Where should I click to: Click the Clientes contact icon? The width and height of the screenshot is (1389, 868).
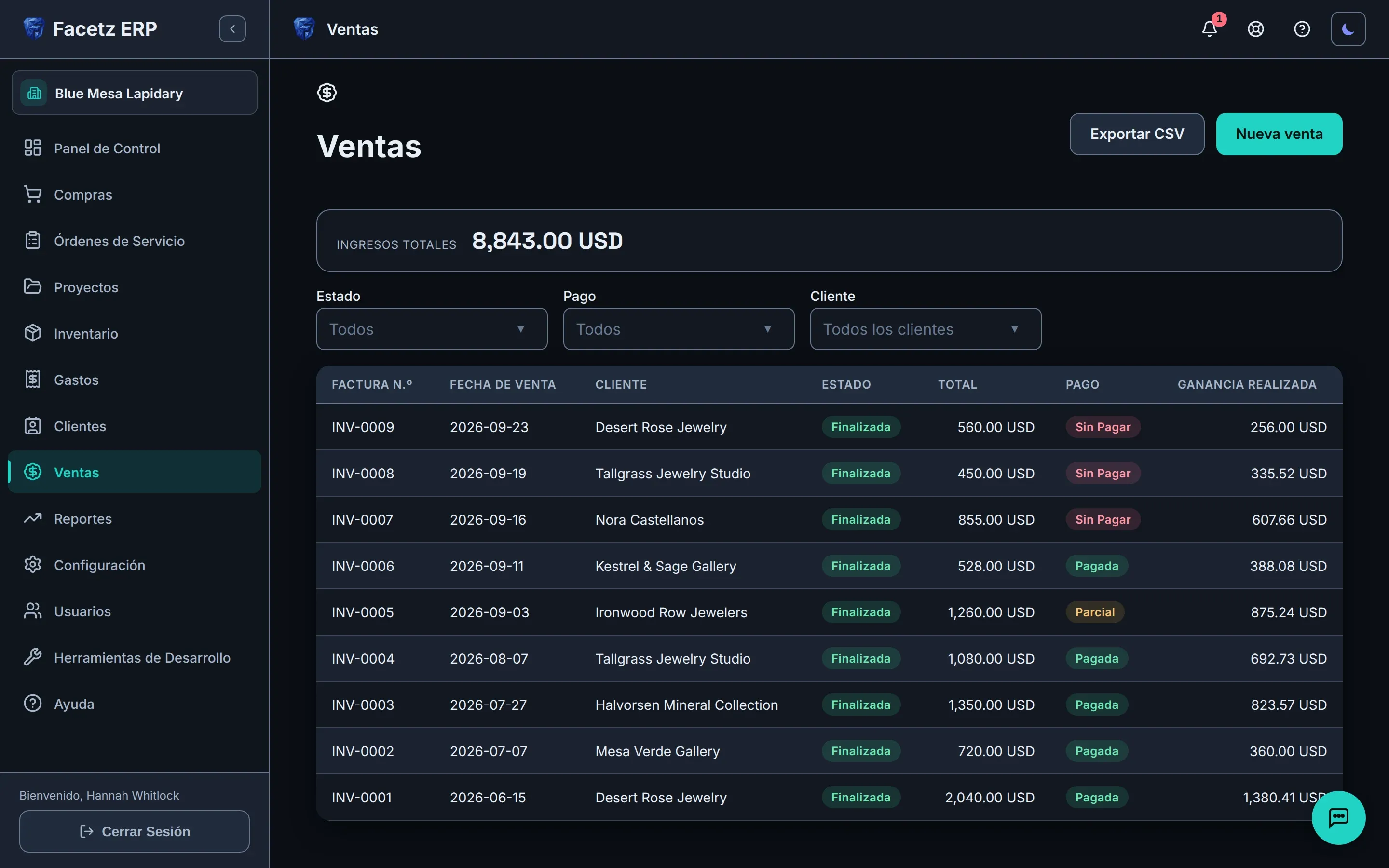click(33, 426)
